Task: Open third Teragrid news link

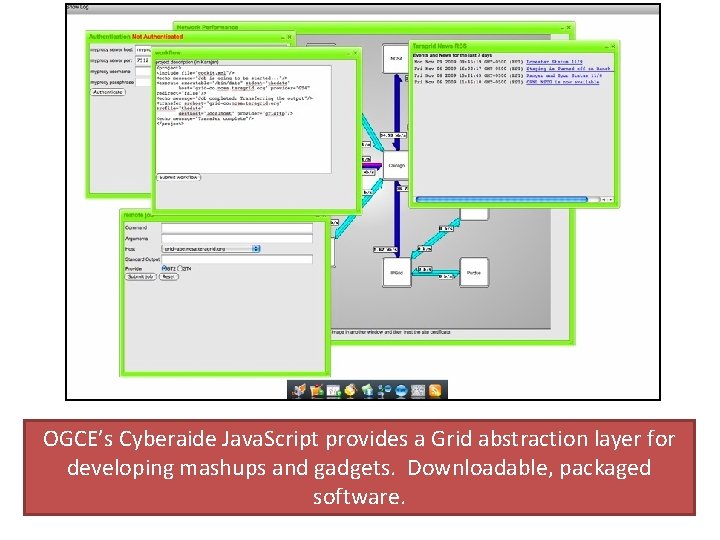Action: 564,75
